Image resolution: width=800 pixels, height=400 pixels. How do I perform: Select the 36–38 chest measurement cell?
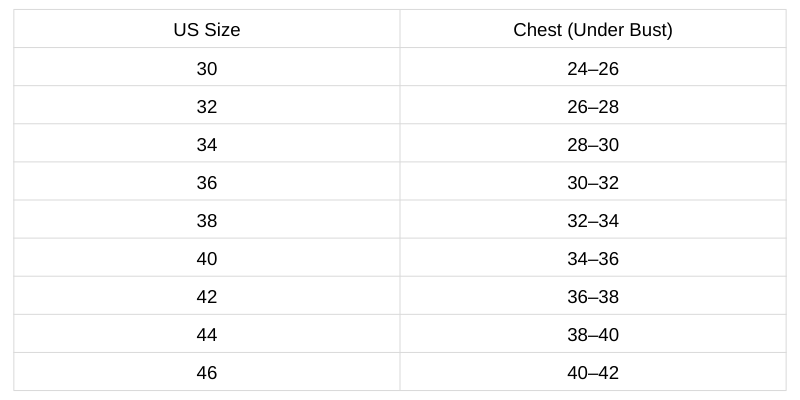tap(593, 297)
